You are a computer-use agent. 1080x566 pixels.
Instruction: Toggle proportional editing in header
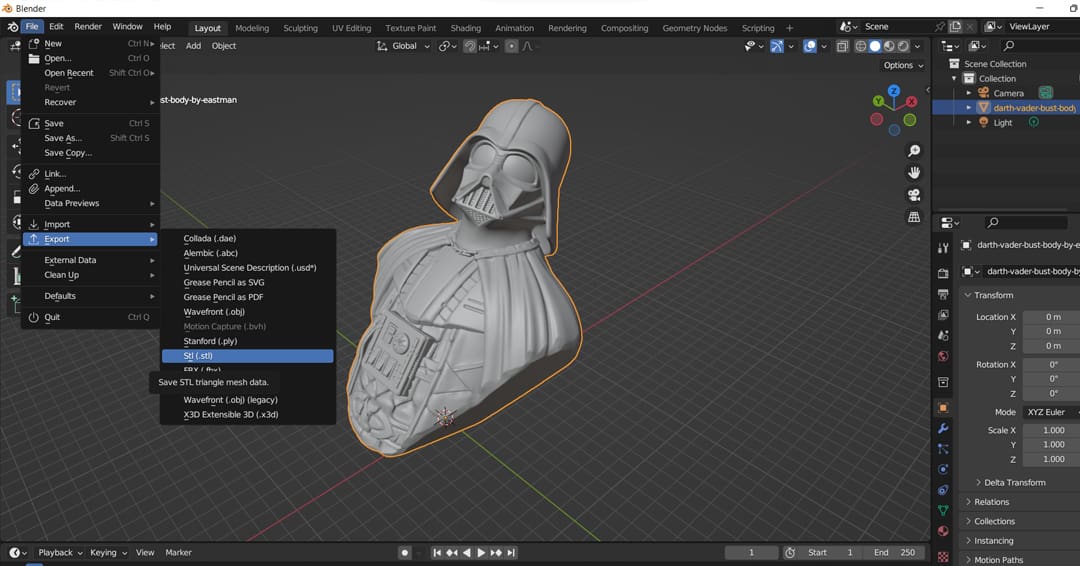point(511,46)
